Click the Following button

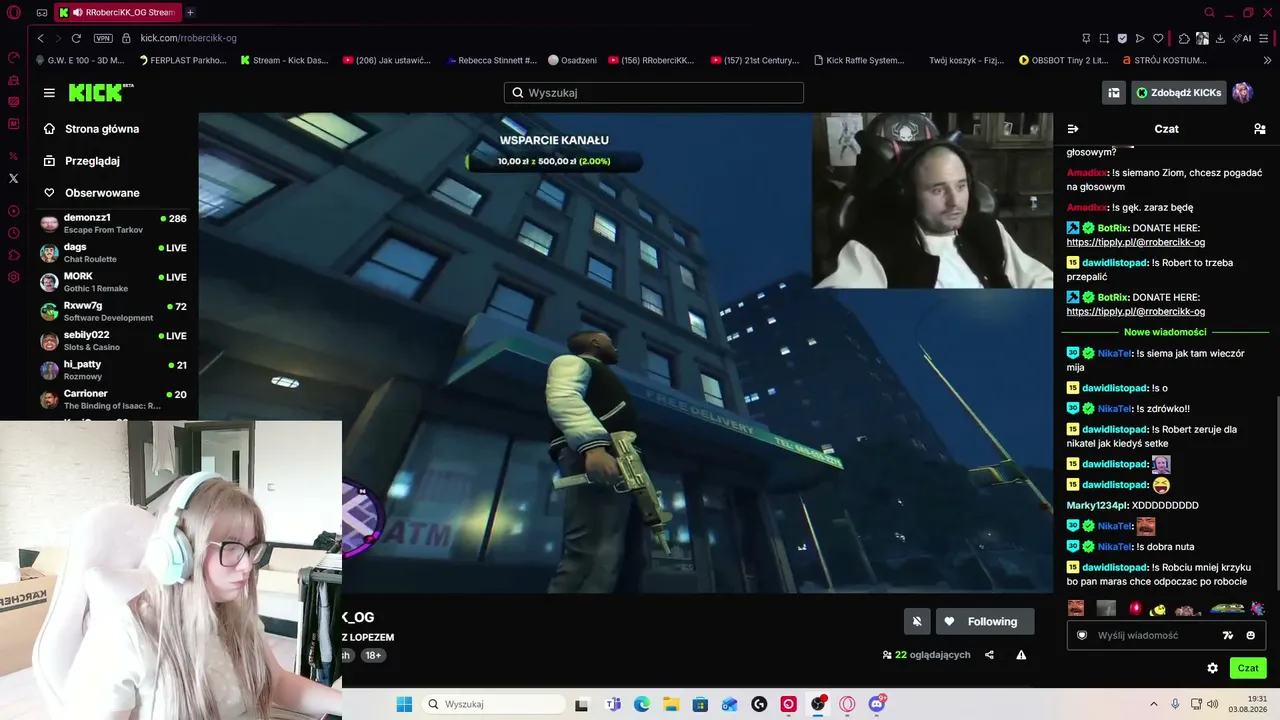(985, 621)
